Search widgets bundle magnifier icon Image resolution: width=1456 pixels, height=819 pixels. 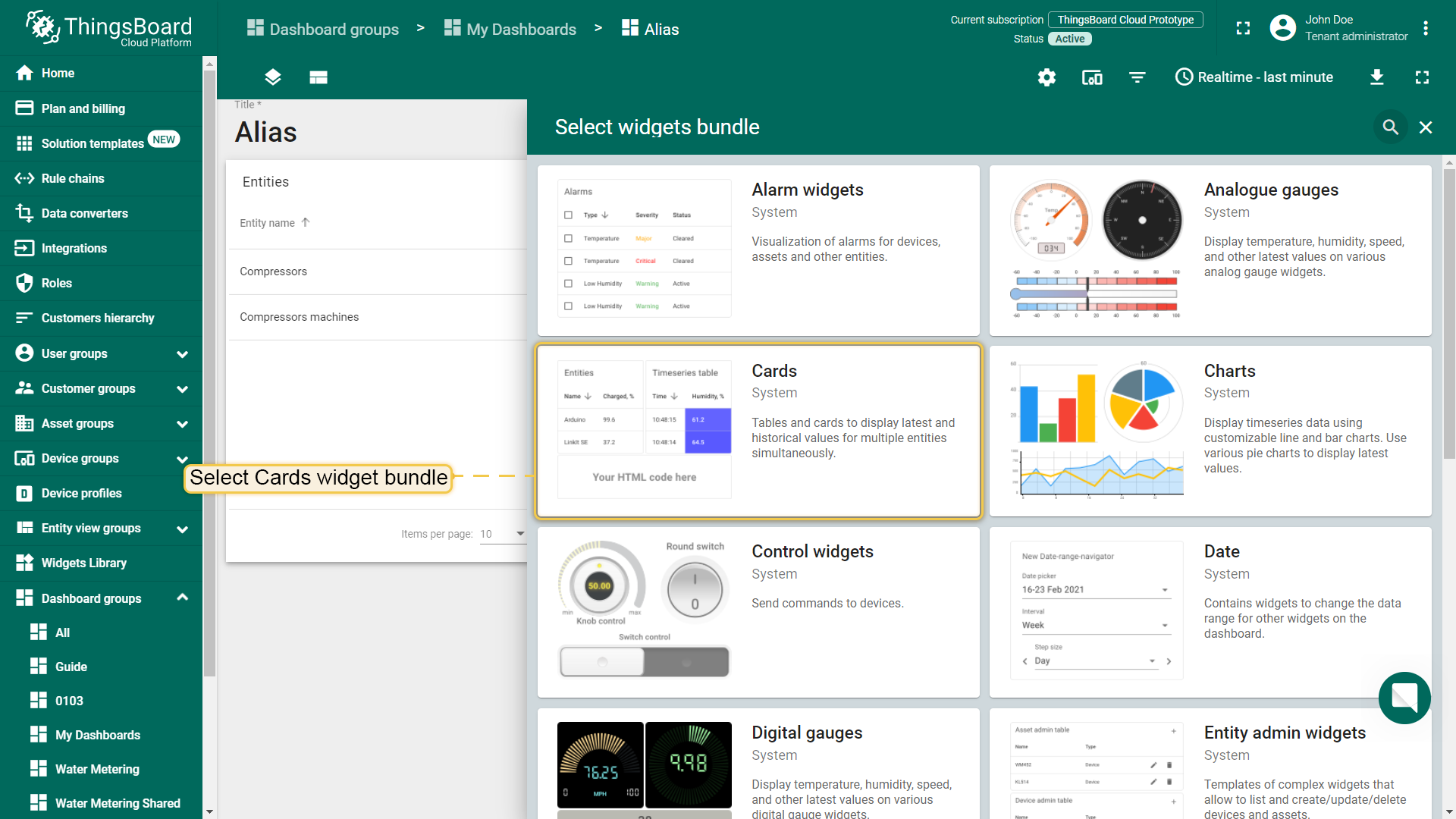(1390, 127)
